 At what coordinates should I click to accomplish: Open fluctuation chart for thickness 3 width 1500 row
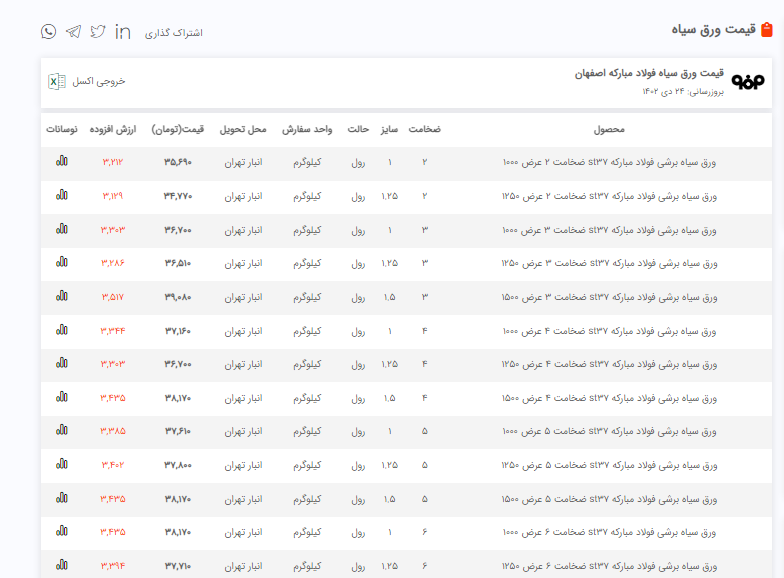[62, 297]
